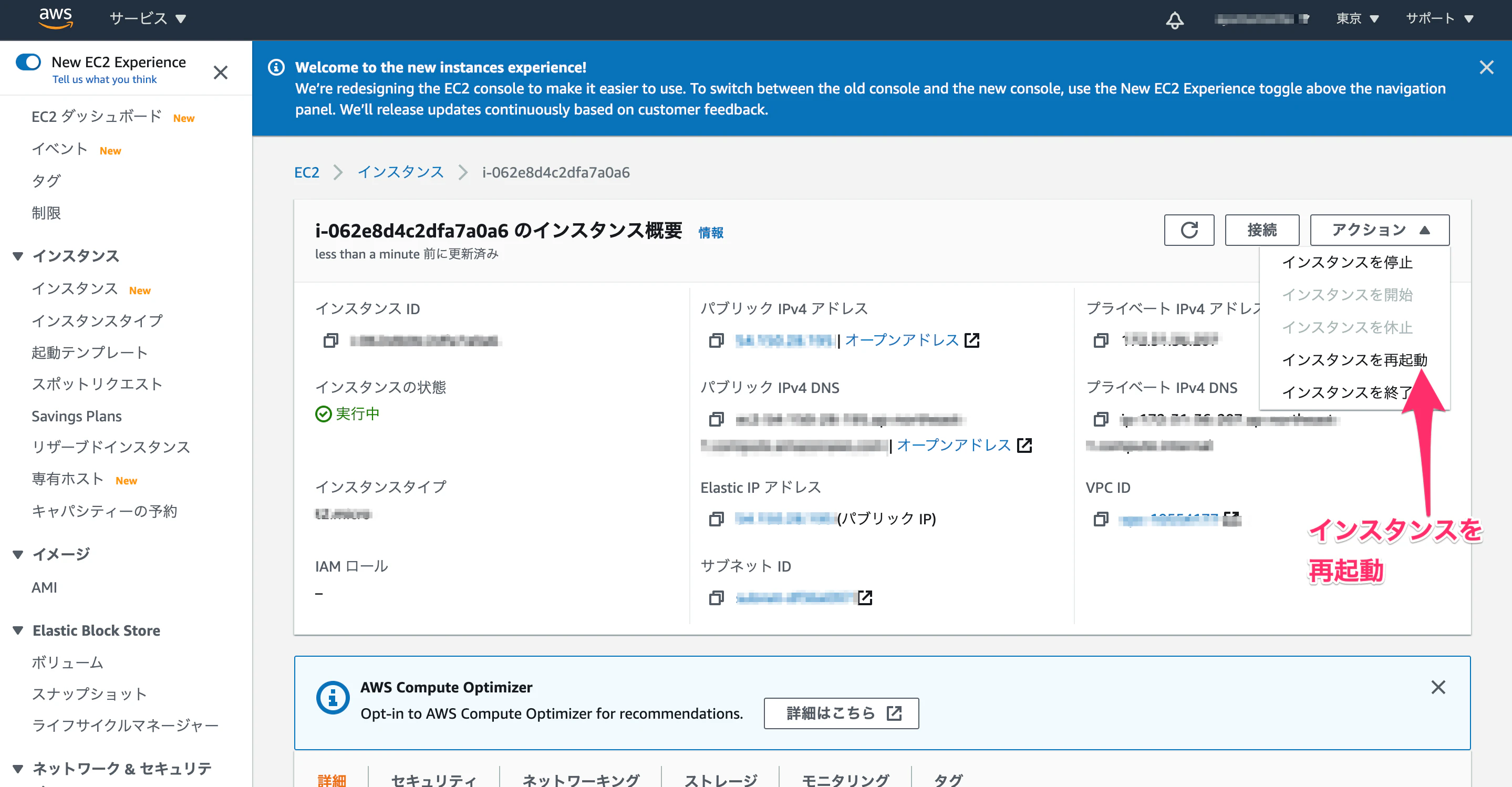Image resolution: width=1512 pixels, height=787 pixels.
Task: Refresh the instance summary with reload icon
Action: [1188, 230]
